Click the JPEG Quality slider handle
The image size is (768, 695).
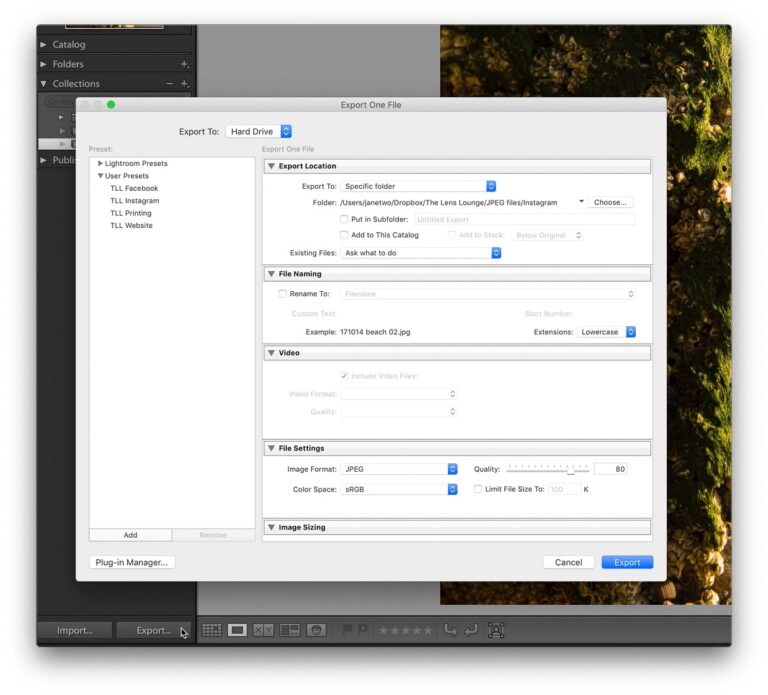tap(571, 470)
